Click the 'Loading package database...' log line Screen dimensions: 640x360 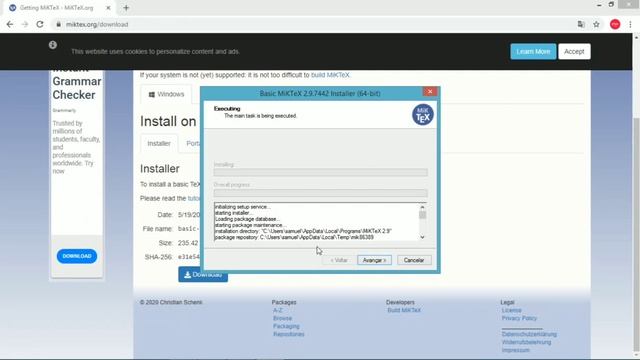point(247,219)
